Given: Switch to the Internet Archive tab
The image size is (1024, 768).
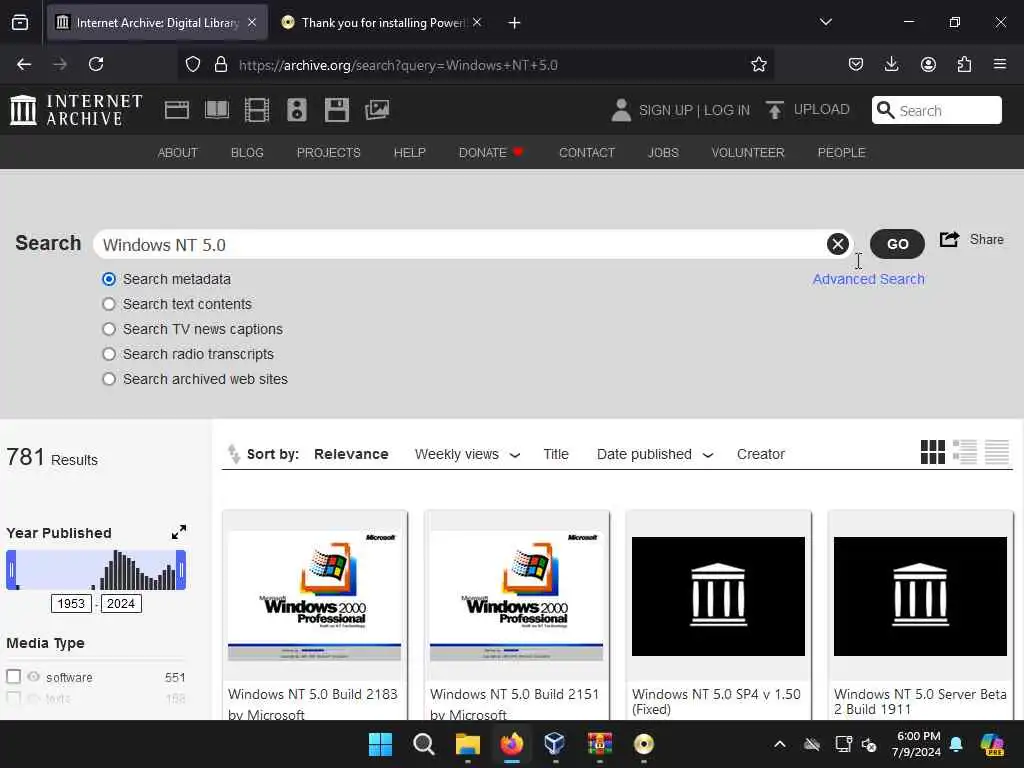Looking at the screenshot, I should coord(157,23).
